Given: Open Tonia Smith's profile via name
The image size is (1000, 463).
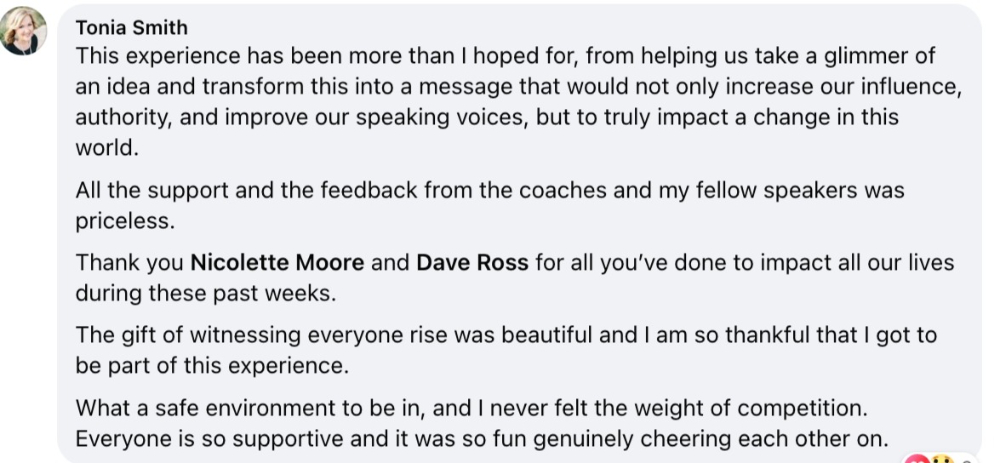Looking at the screenshot, I should pos(131,27).
